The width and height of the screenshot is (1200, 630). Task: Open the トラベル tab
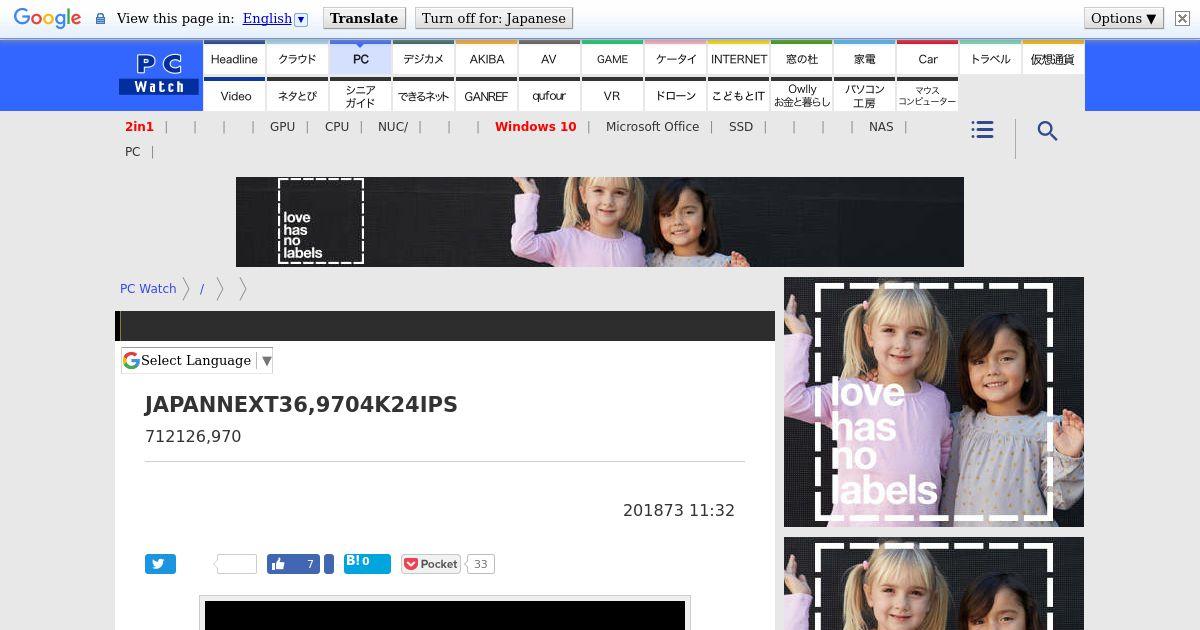click(x=990, y=58)
